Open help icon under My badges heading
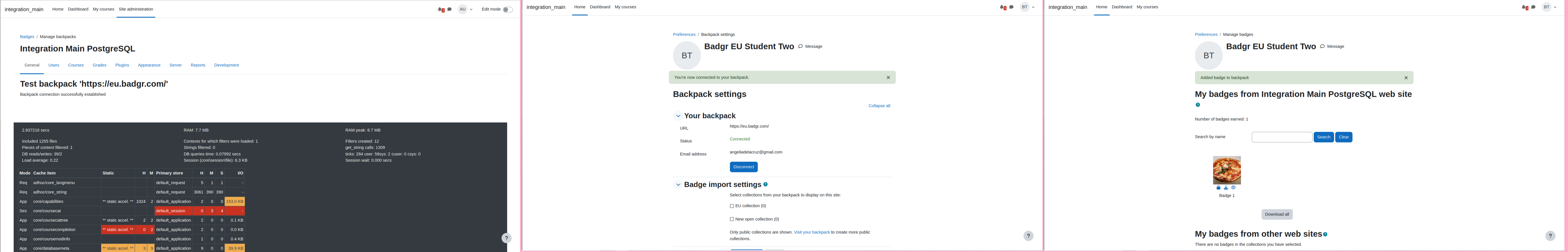The width and height of the screenshot is (1568, 252). pos(1198,105)
